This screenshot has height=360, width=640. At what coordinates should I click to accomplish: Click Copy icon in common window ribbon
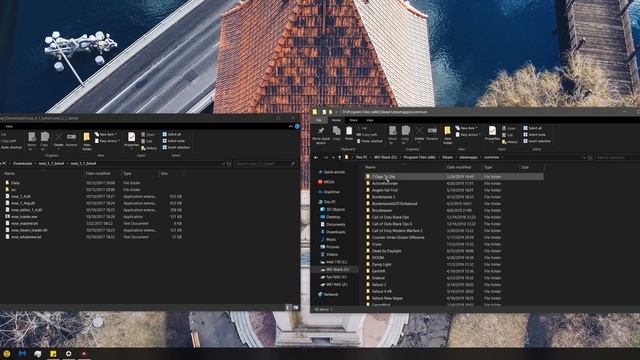[x=337, y=133]
